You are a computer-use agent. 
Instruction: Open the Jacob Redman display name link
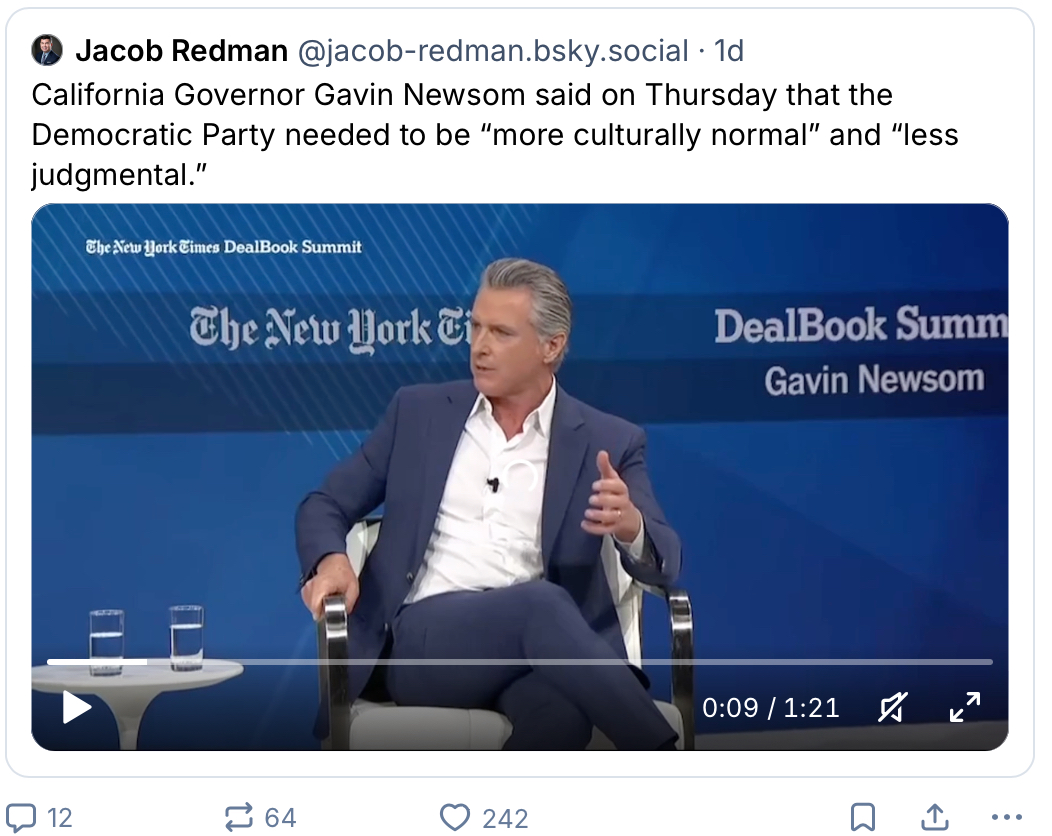(x=181, y=50)
